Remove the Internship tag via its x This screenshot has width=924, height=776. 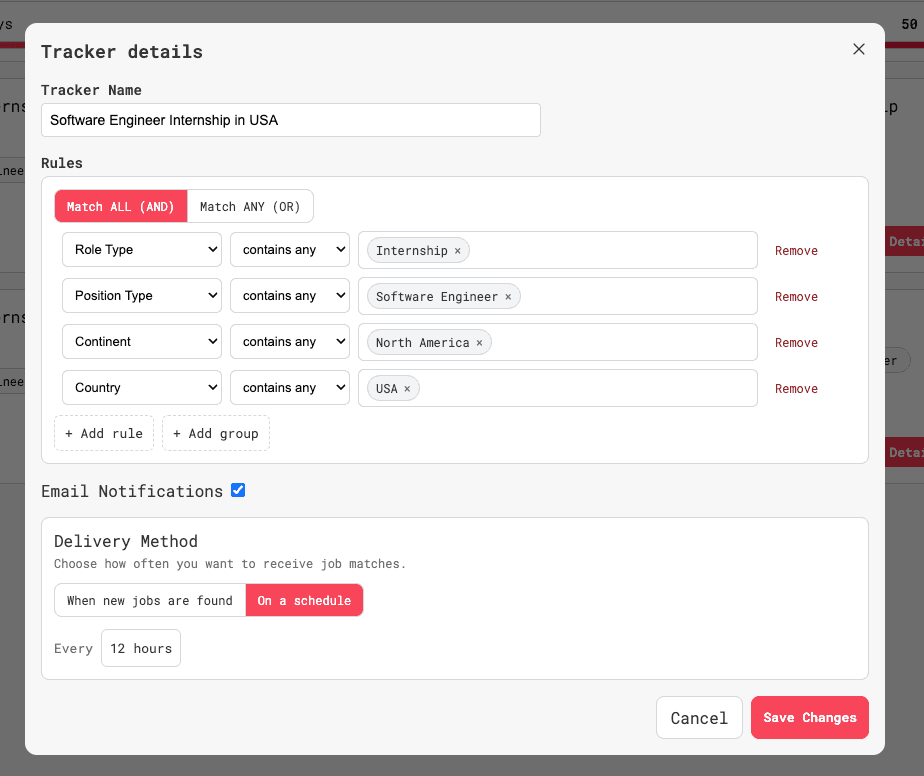point(458,251)
